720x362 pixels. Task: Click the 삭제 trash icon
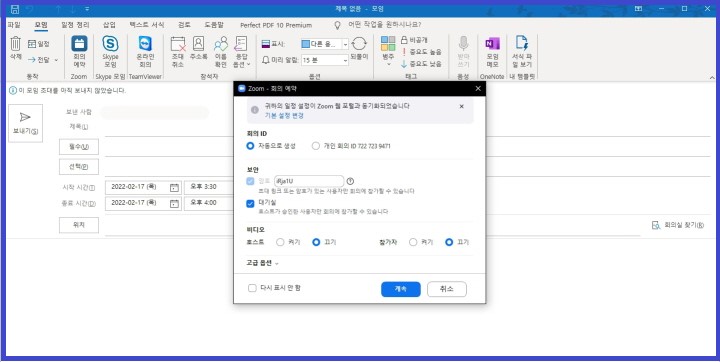[16, 48]
